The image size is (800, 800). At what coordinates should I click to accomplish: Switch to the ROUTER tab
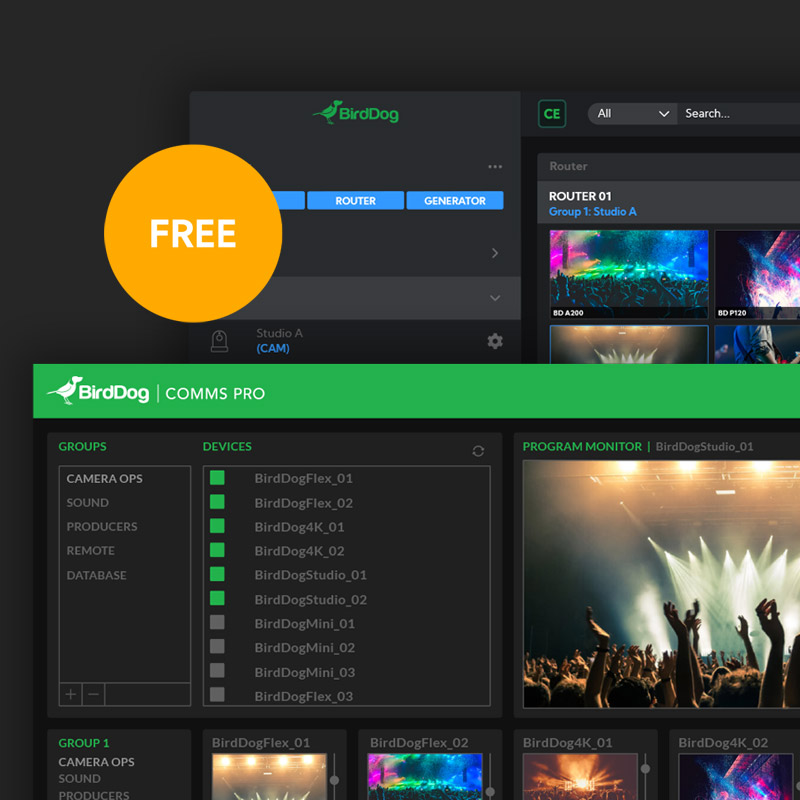(355, 201)
